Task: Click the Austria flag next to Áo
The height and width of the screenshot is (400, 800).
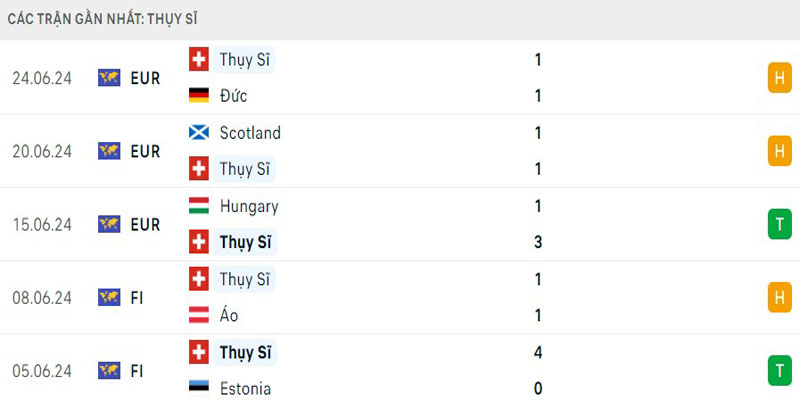Action: (x=198, y=315)
